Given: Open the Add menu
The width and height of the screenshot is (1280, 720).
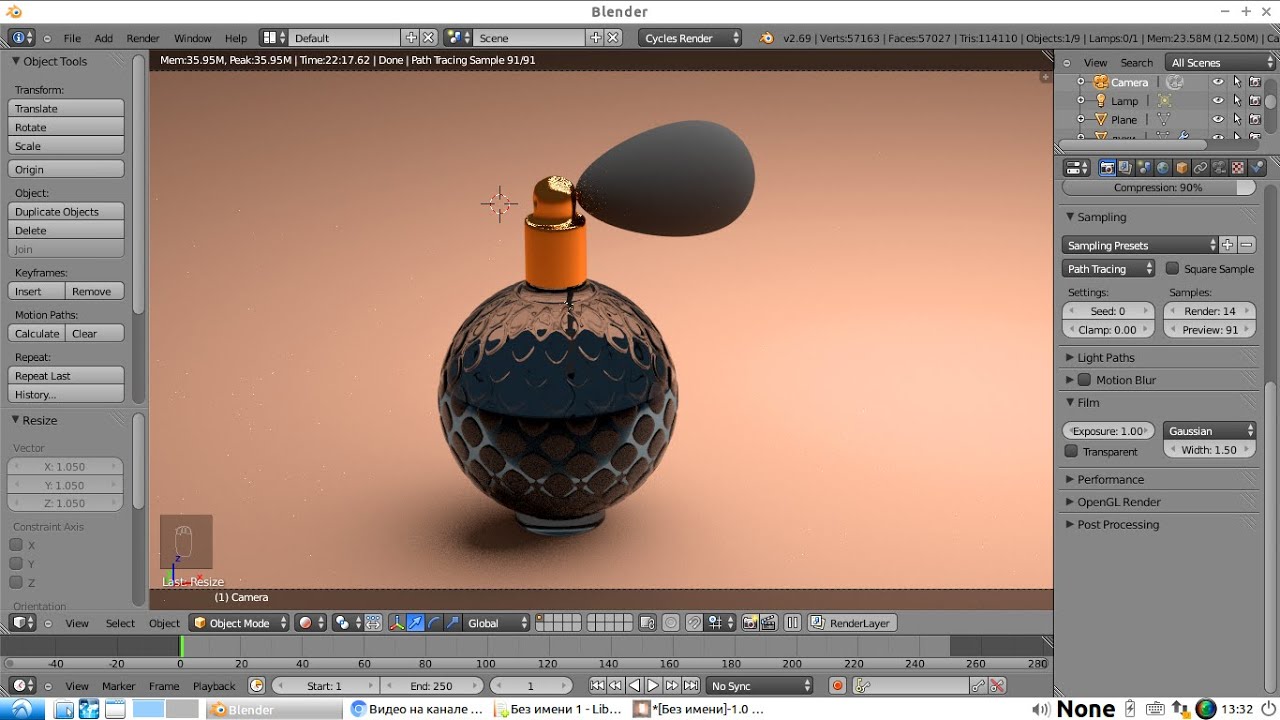Looking at the screenshot, I should (104, 38).
